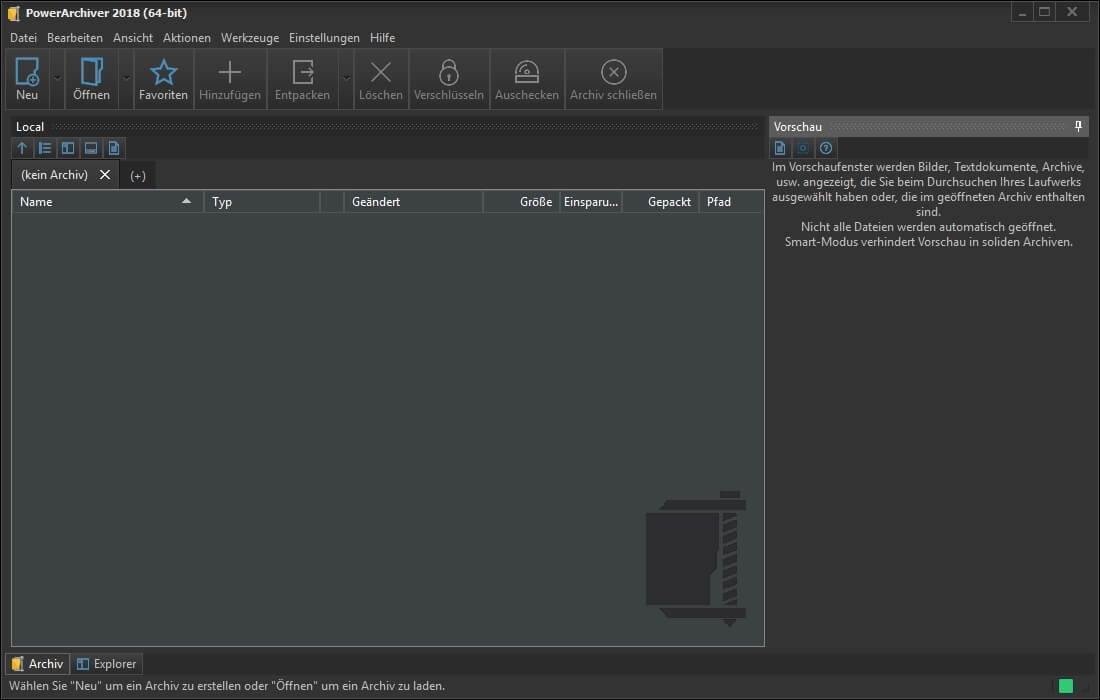Image resolution: width=1100 pixels, height=700 pixels.
Task: Open the Werkzeuge menu
Action: click(249, 38)
